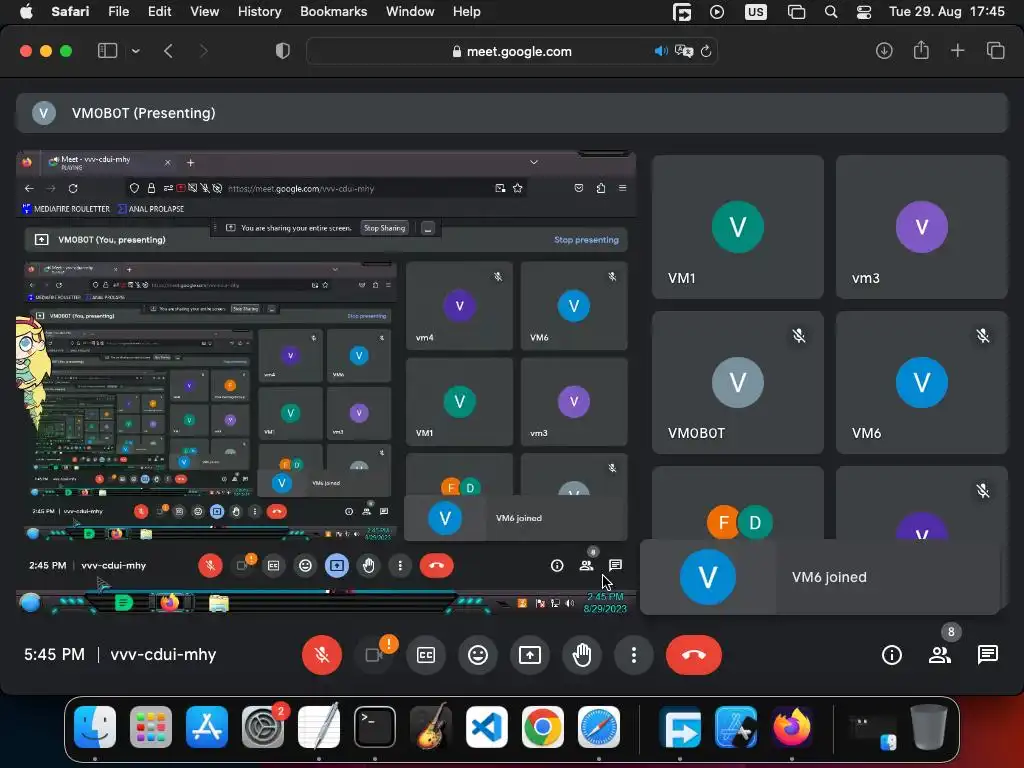Raise your hand in the meeting
Image resolution: width=1024 pixels, height=768 pixels.
[x=582, y=654]
